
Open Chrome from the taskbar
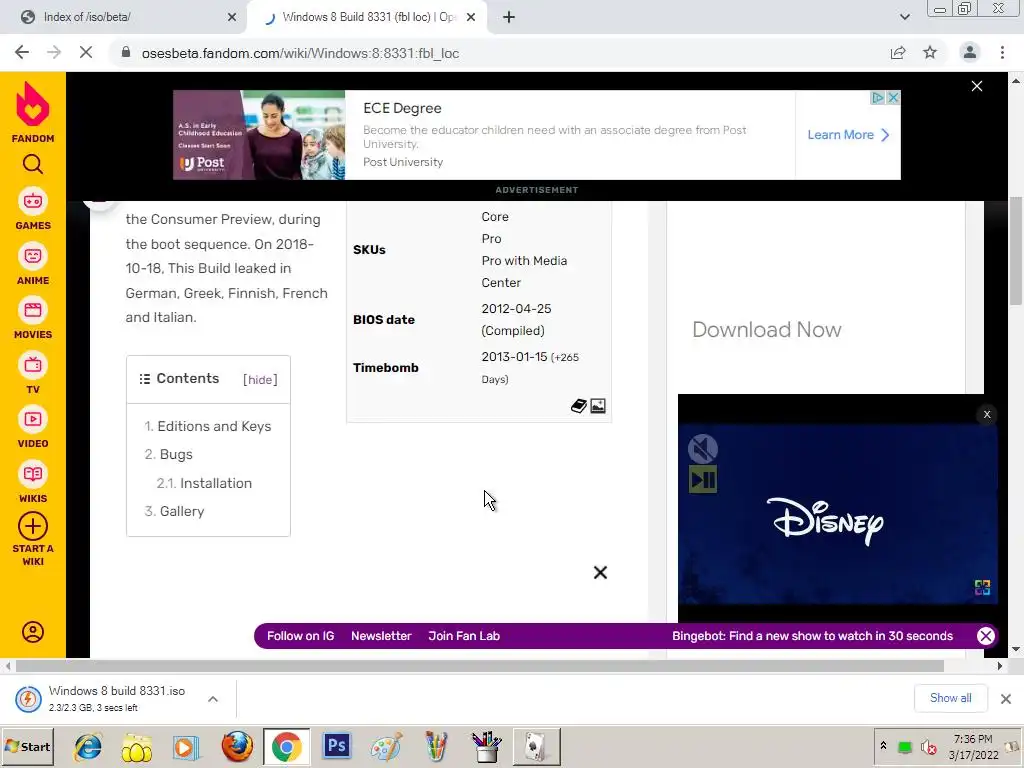[287, 746]
